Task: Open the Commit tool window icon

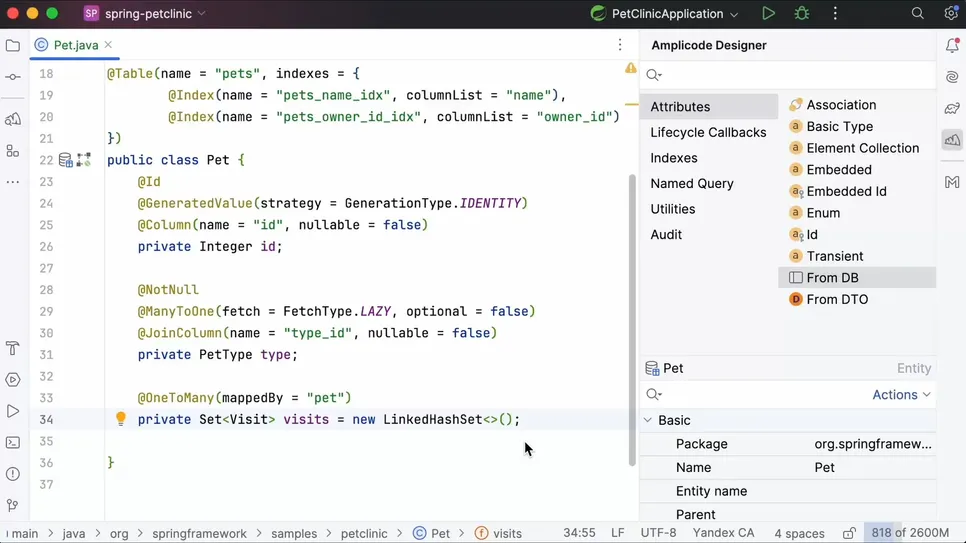Action: point(12,77)
